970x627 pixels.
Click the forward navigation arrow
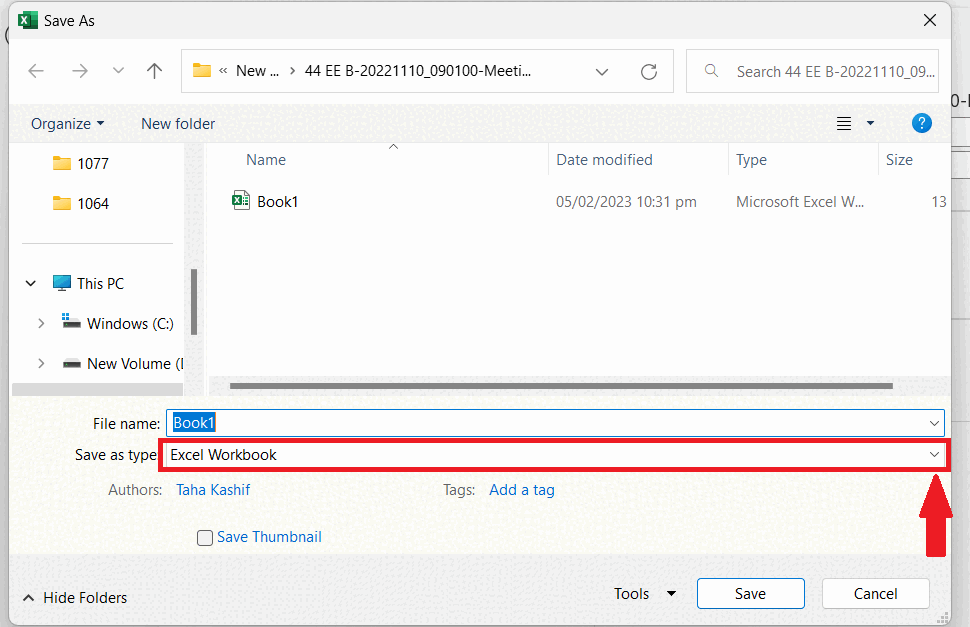tap(79, 70)
